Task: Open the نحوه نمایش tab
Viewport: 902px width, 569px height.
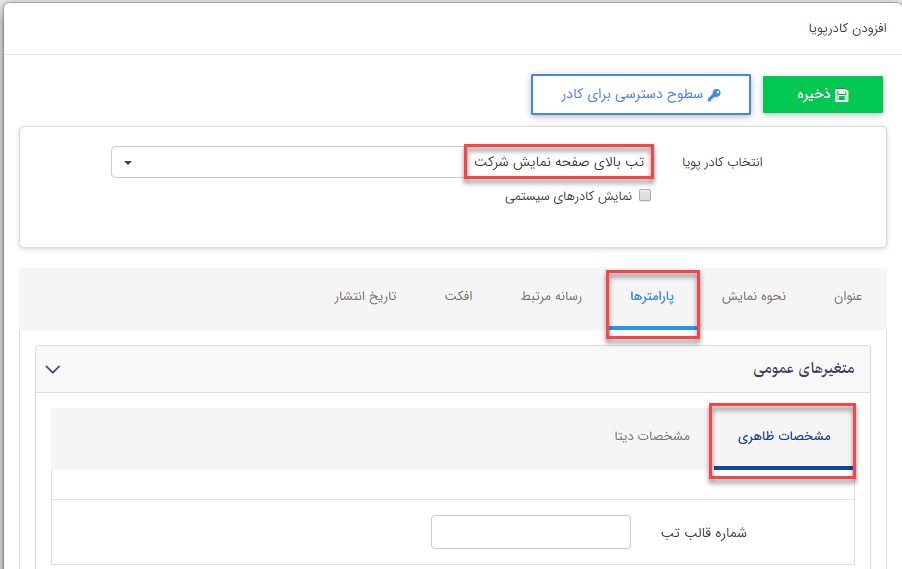Action: 754,297
